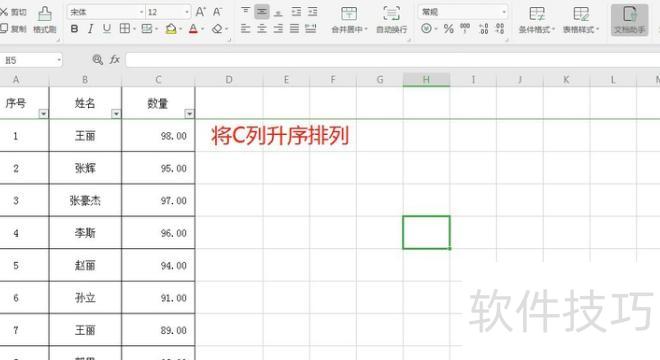The width and height of the screenshot is (660, 360).
Task: Click Merge and Center (合并居中)
Action: (349, 20)
